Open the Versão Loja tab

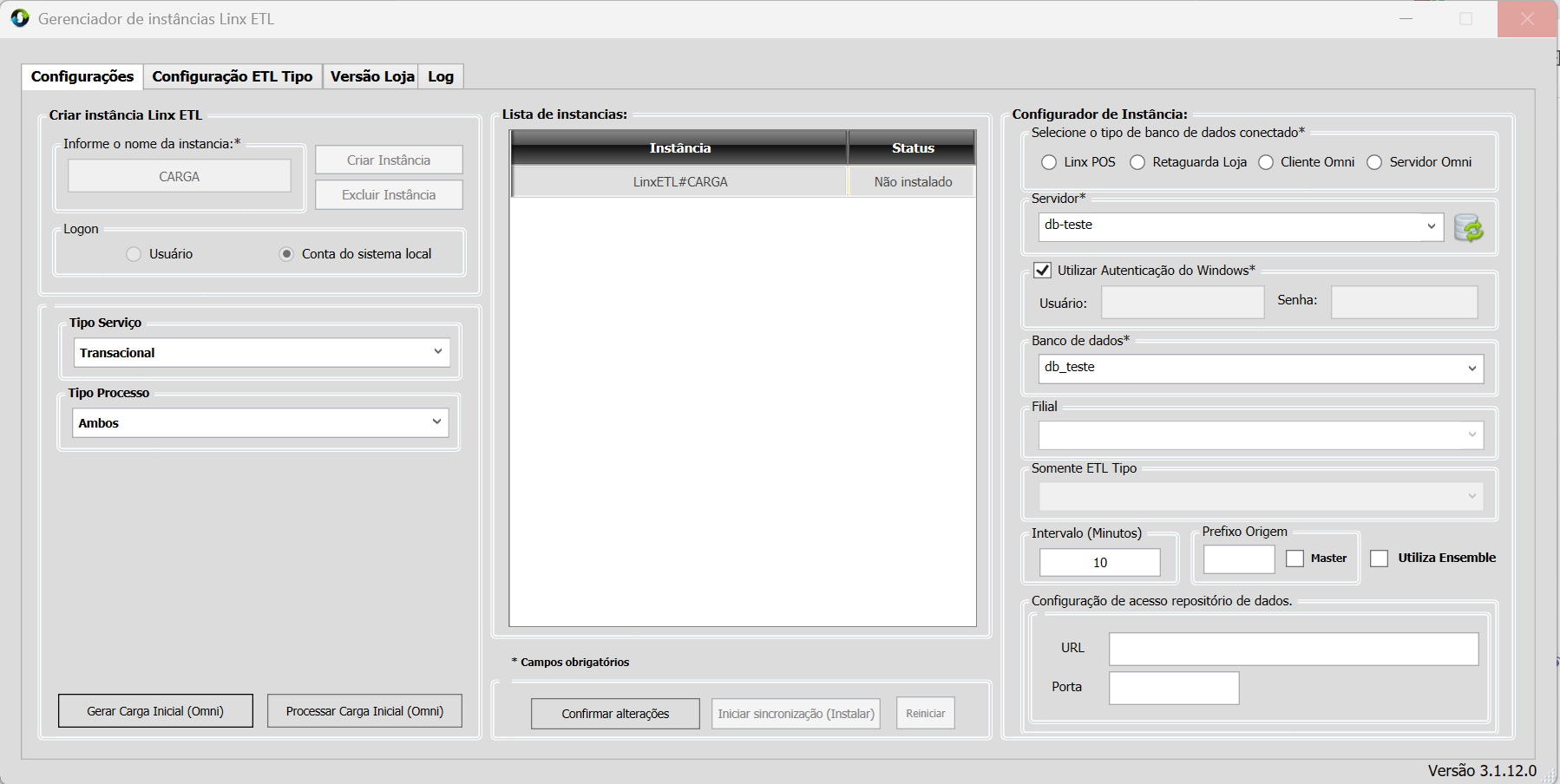pyautogui.click(x=371, y=76)
